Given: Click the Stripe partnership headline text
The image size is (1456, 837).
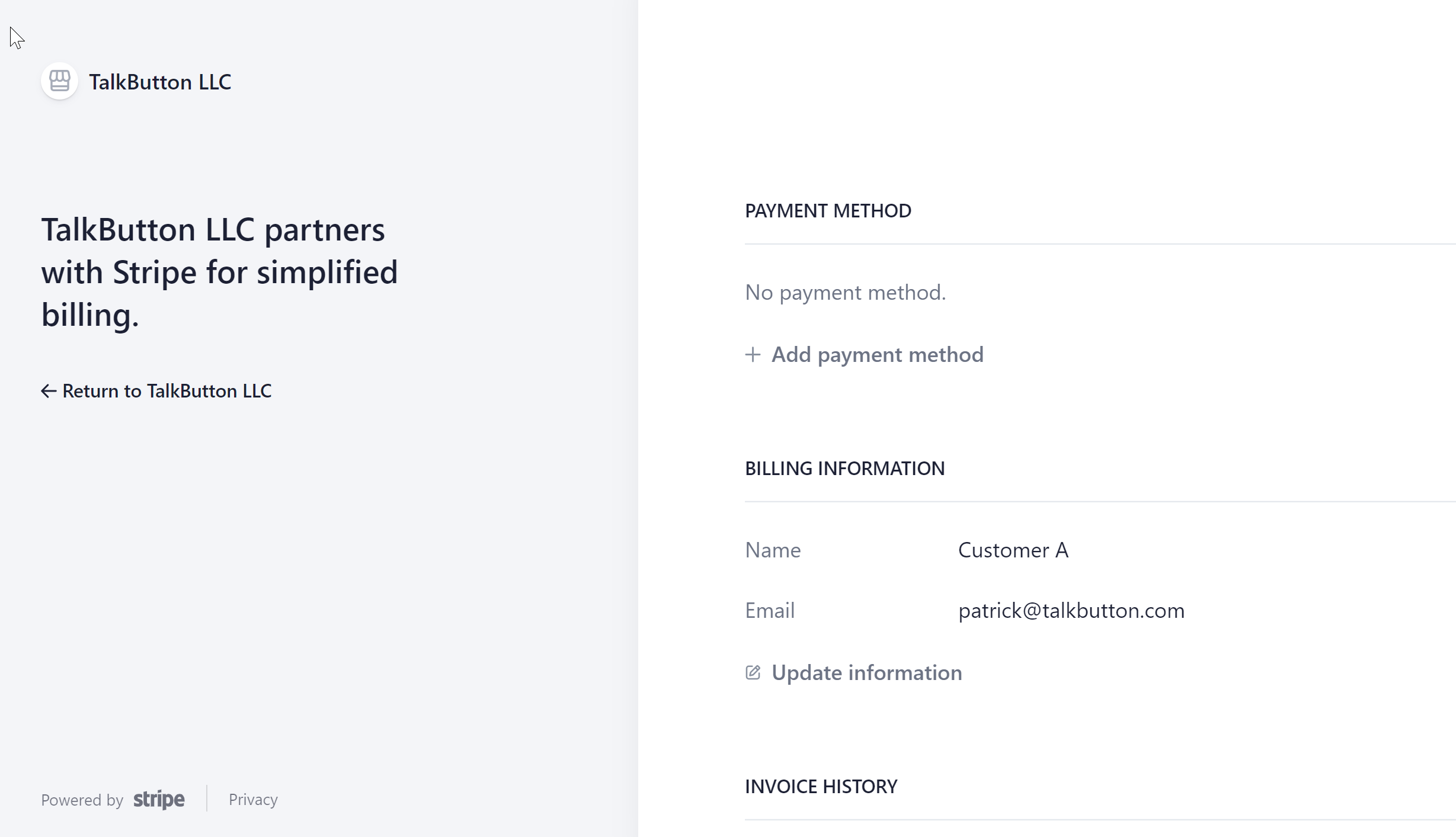Looking at the screenshot, I should [219, 272].
